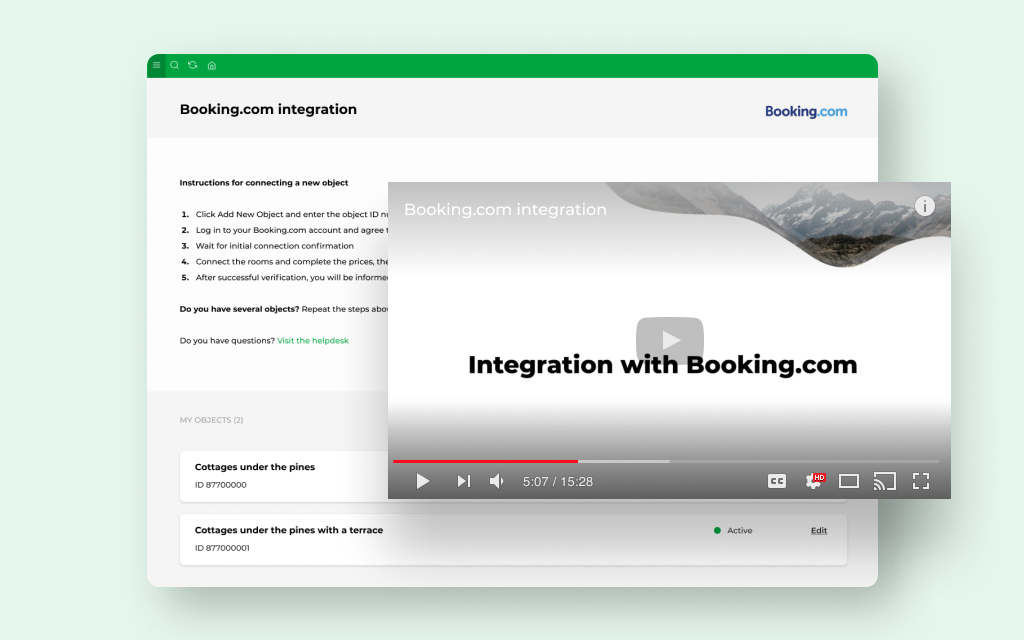The width and height of the screenshot is (1024, 640).
Task: Mute the video with the speaker icon
Action: tap(497, 481)
